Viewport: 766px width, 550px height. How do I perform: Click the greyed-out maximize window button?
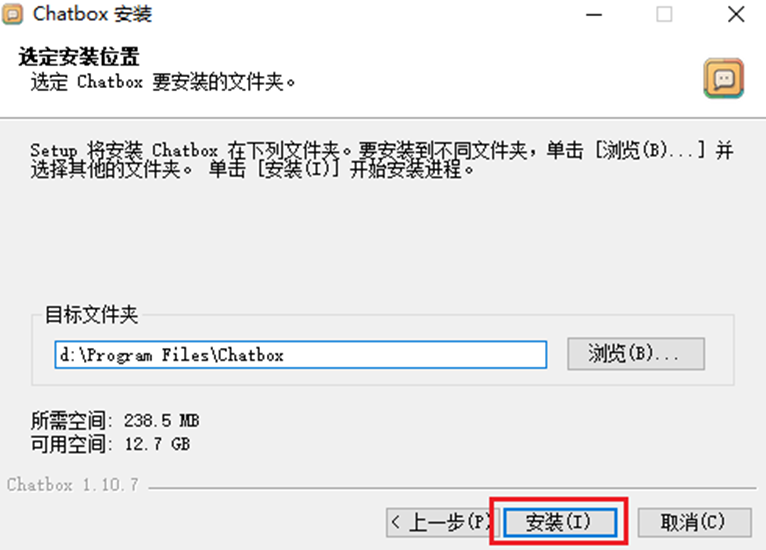(x=663, y=15)
